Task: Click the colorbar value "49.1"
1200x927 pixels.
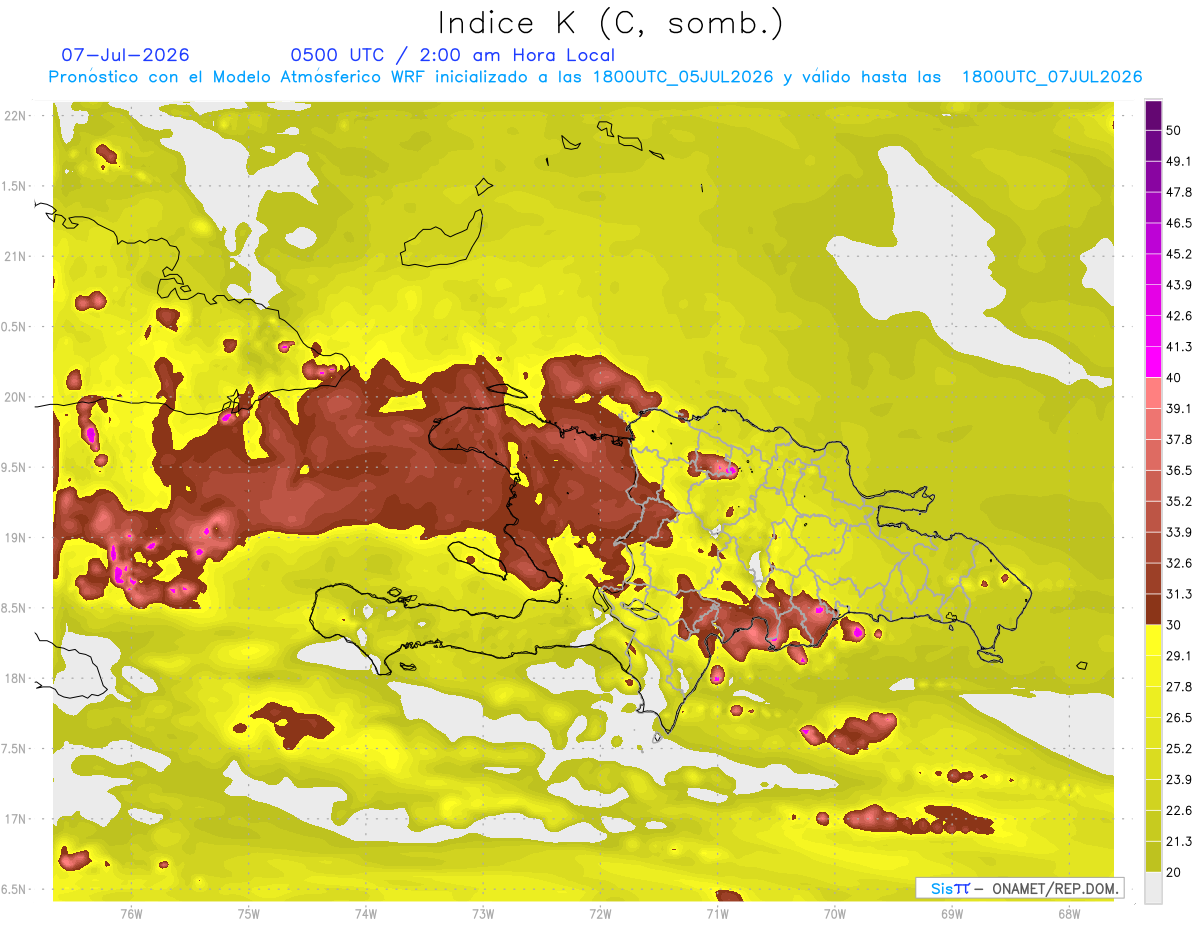Action: pos(1179,161)
